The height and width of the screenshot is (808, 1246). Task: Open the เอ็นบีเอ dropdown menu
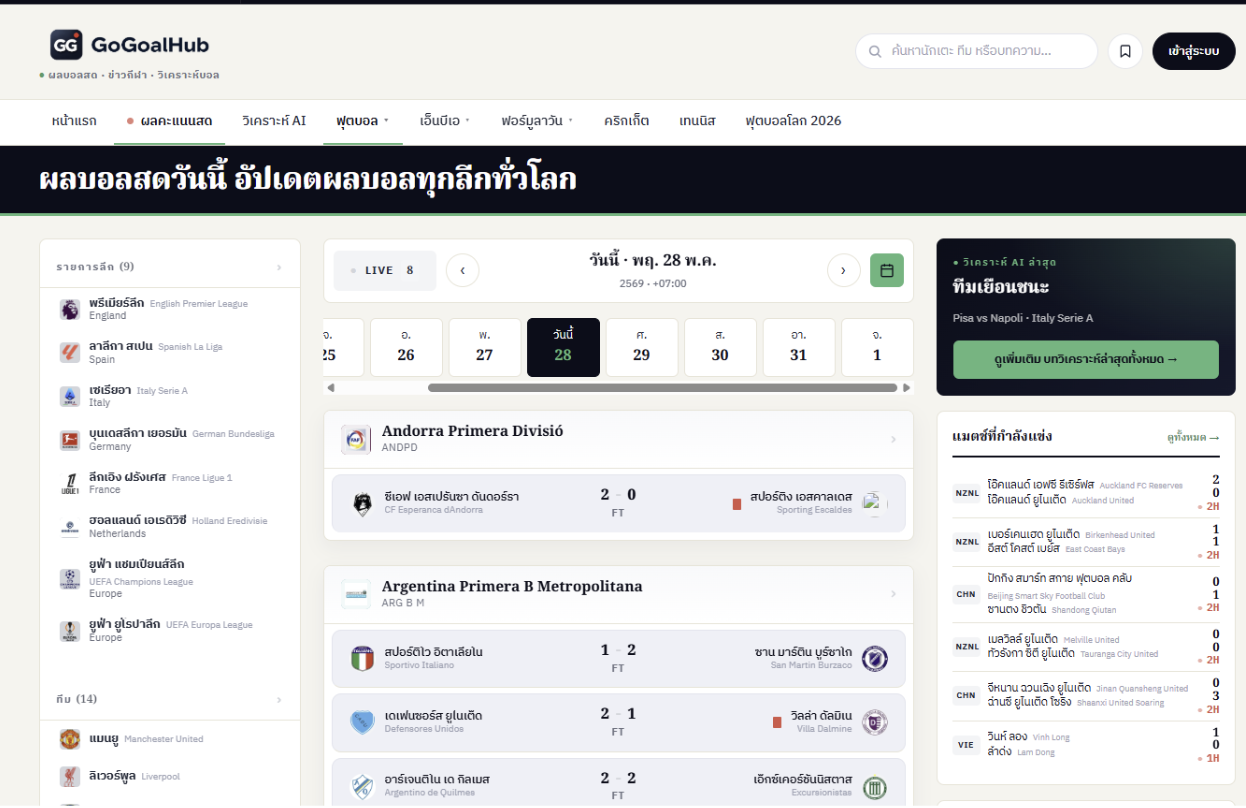[445, 121]
